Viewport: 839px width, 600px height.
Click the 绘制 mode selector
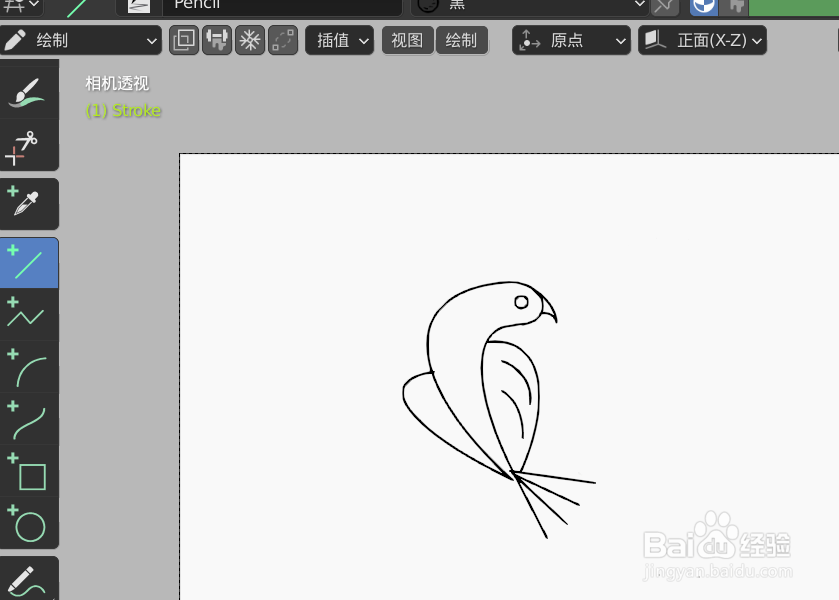[80, 41]
